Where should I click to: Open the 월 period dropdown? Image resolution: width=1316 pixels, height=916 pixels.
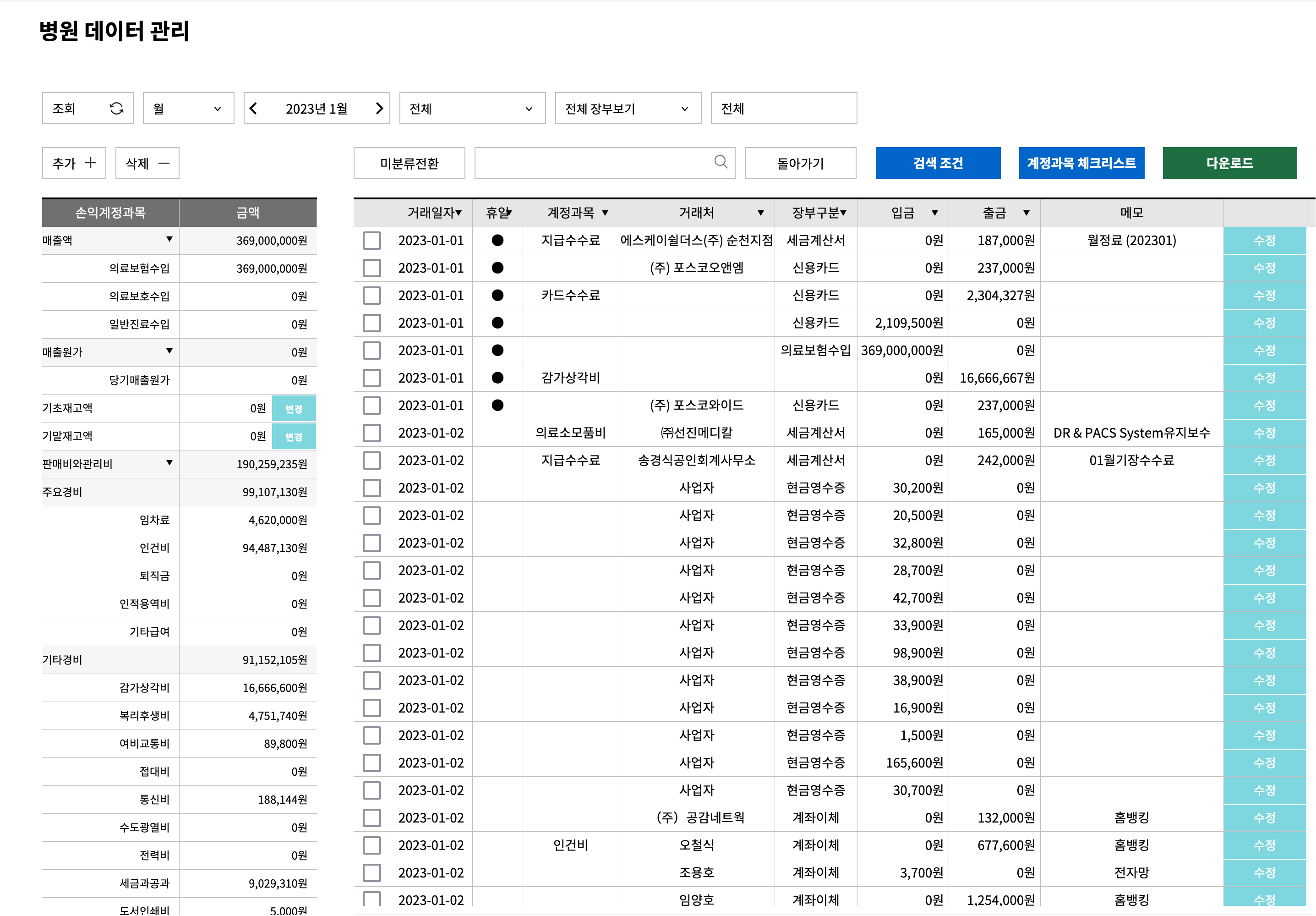[188, 108]
